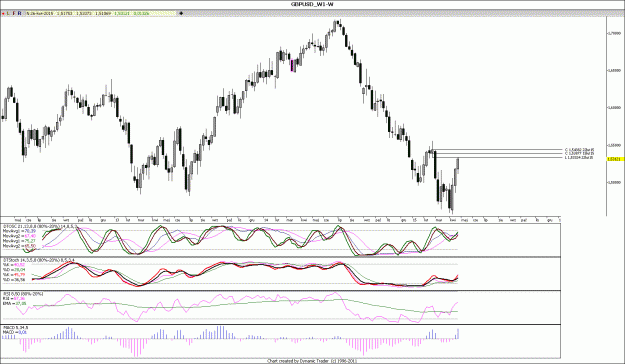The width and height of the screenshot is (625, 364).
Task: Click the green percent change value in data bar
Action: [x=142, y=13]
